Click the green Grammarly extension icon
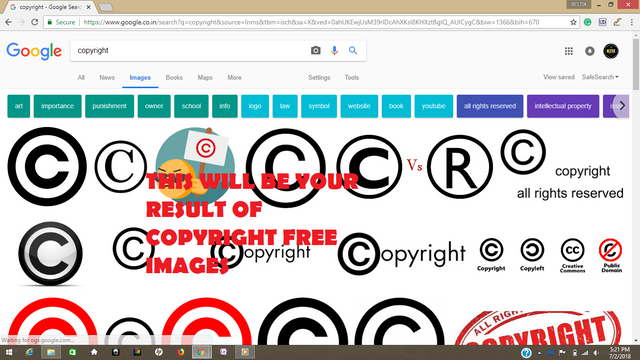640x360 pixels. [587, 22]
